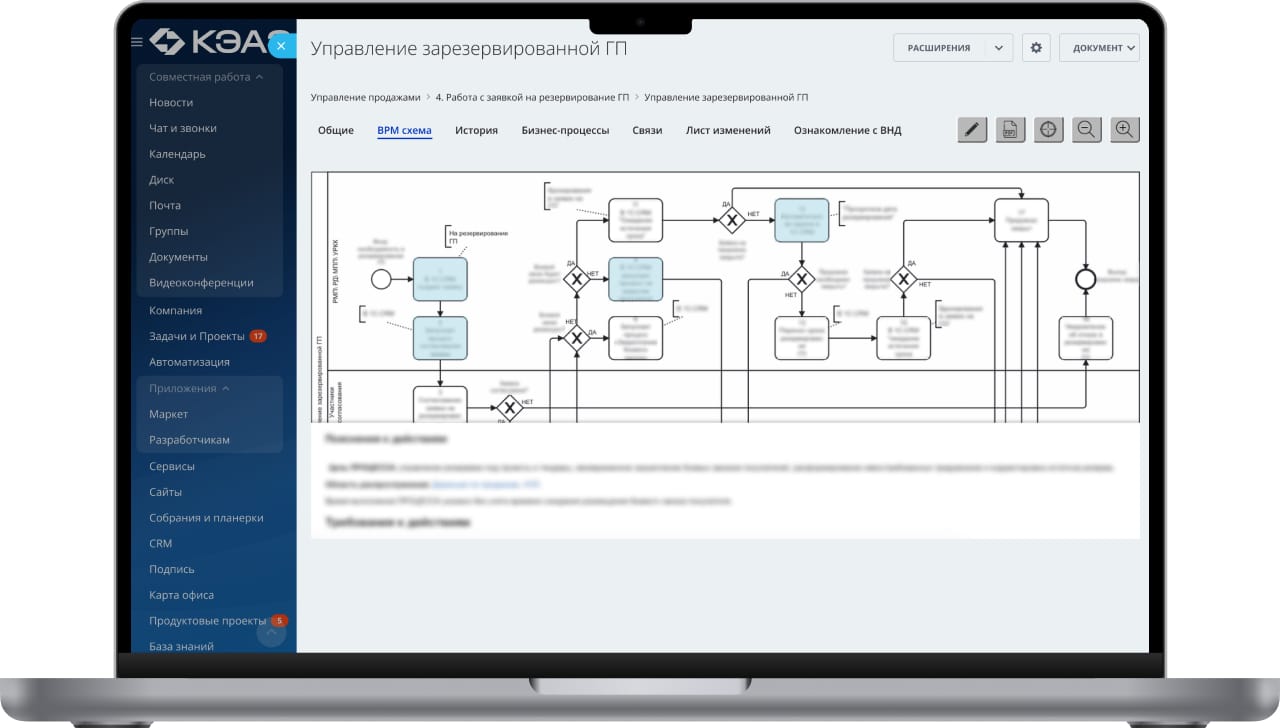Zoom in on the BPM diagram
Image resolution: width=1280 pixels, height=728 pixels.
1124,130
